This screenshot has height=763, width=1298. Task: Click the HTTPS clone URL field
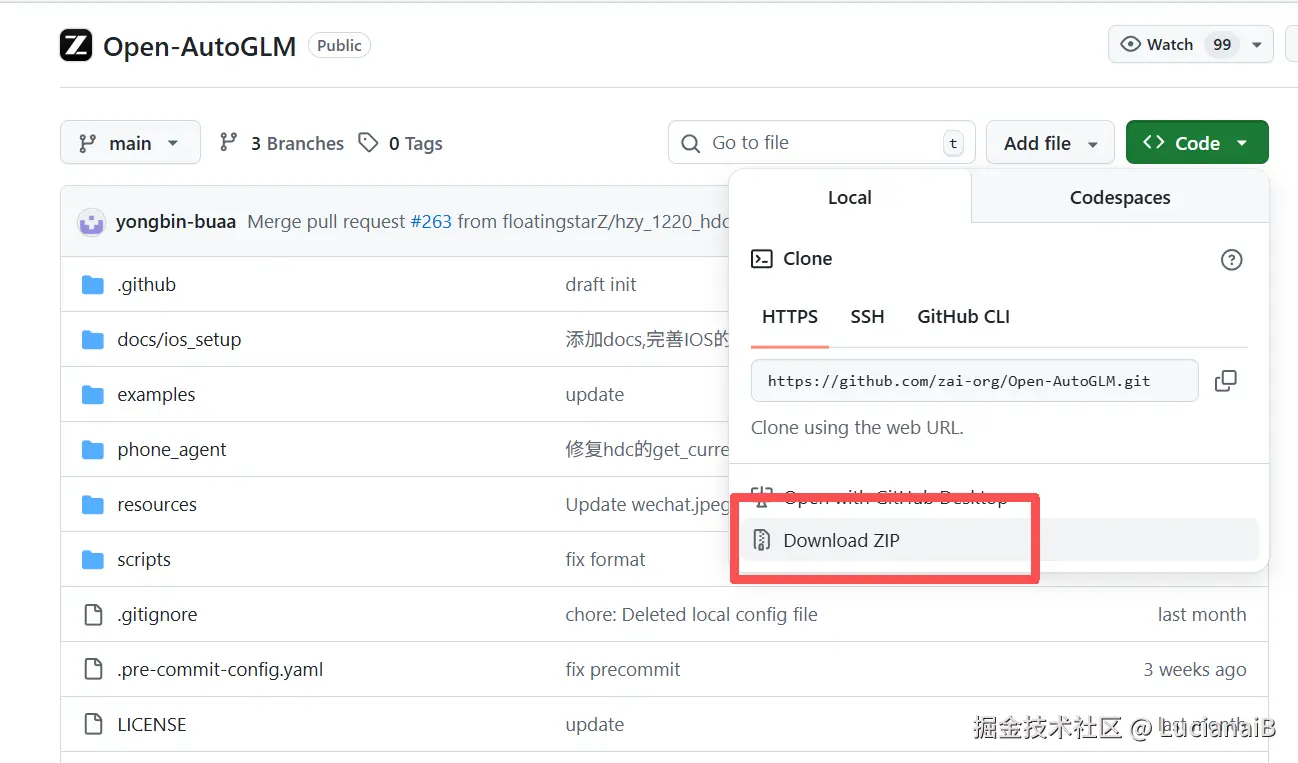tap(974, 381)
